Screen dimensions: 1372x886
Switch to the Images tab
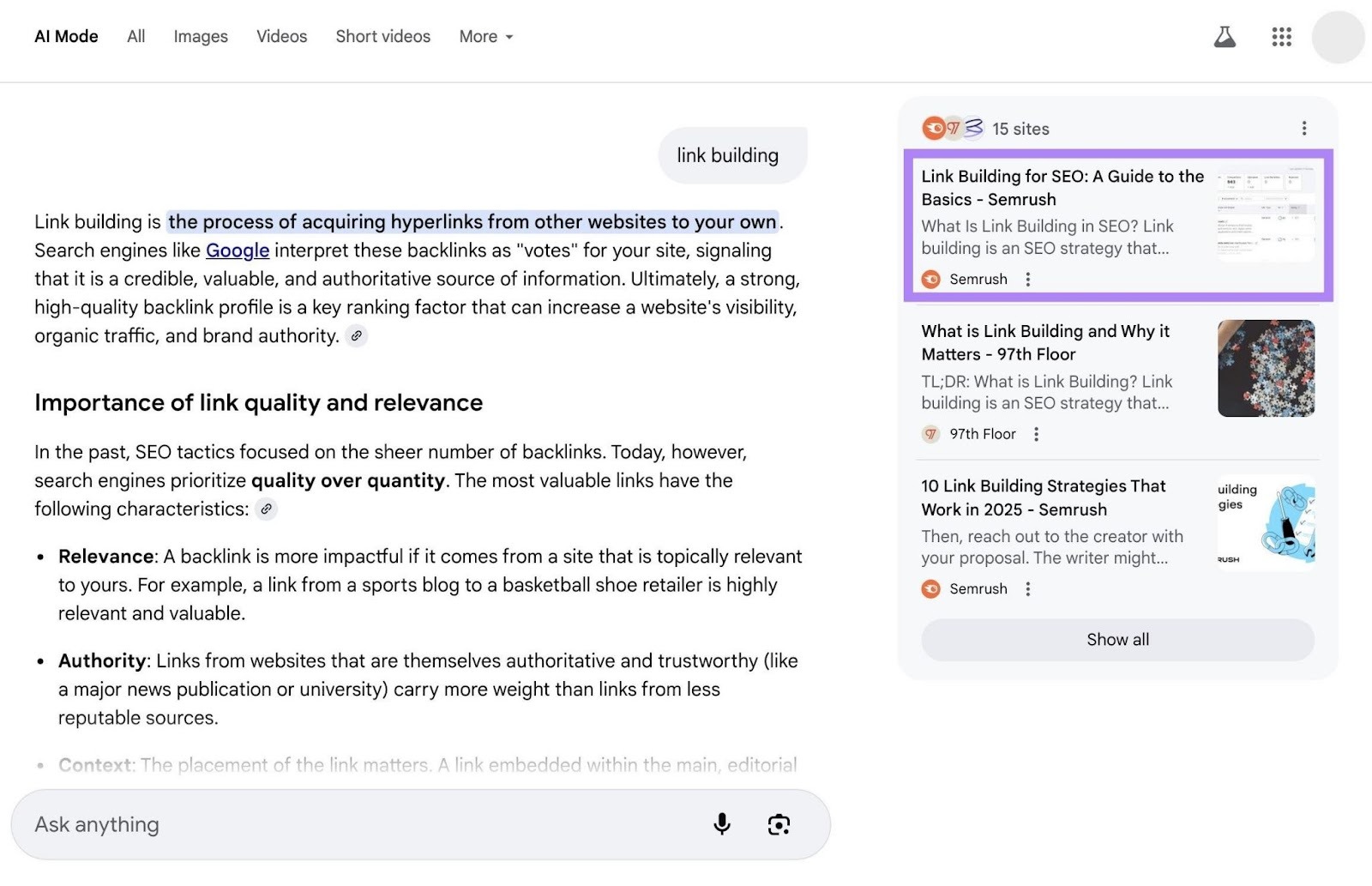click(x=200, y=36)
